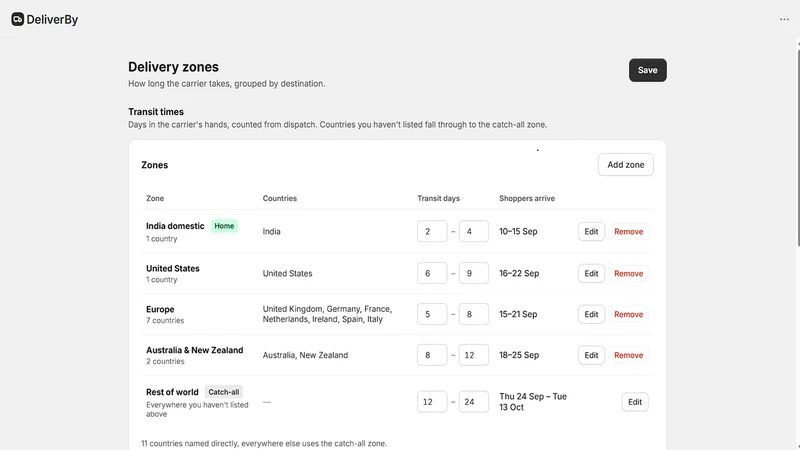The width and height of the screenshot is (800, 450).
Task: Focus Rest of world maximum transit days
Action: [x=473, y=402]
